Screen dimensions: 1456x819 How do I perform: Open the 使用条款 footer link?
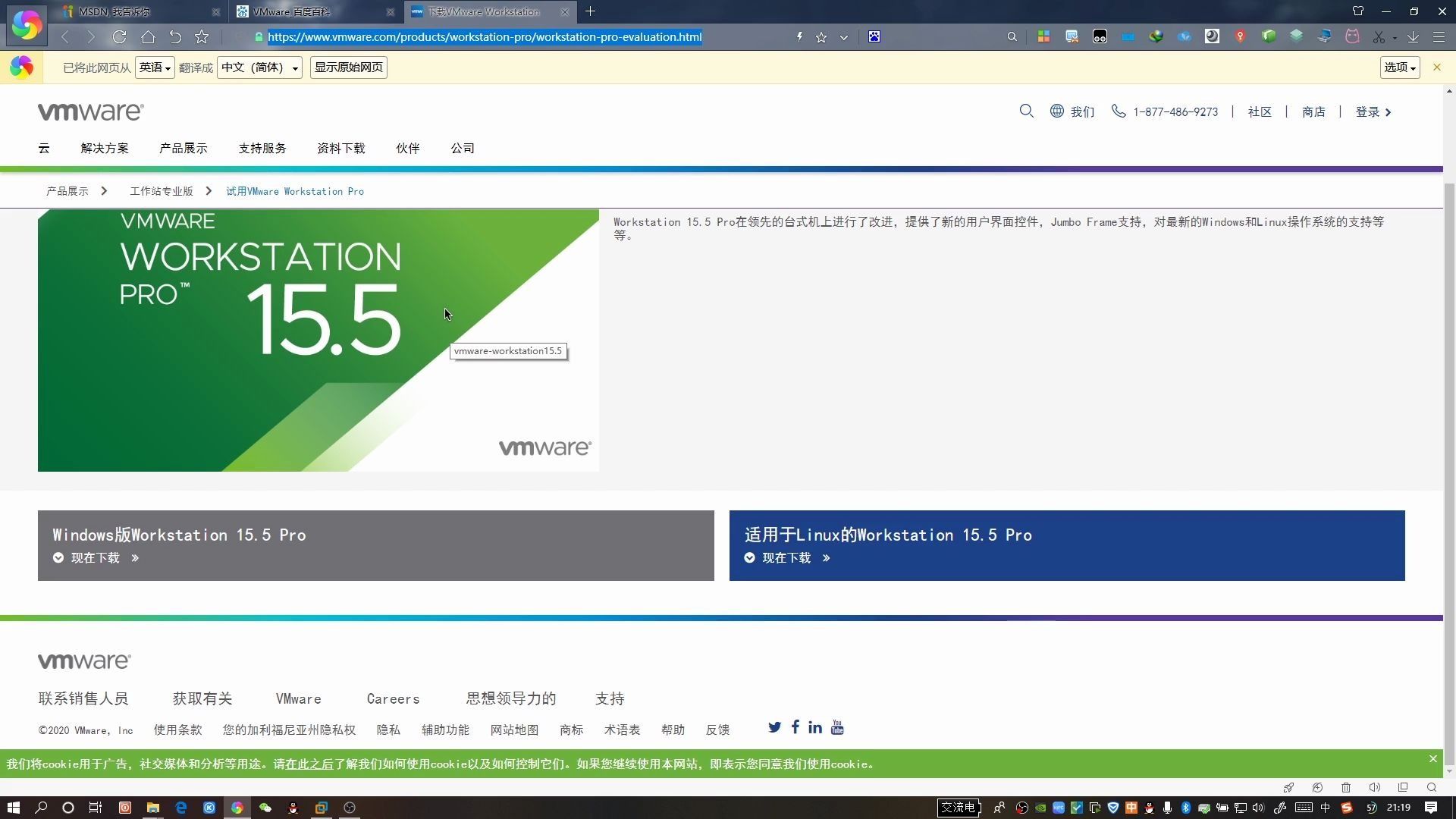point(177,730)
